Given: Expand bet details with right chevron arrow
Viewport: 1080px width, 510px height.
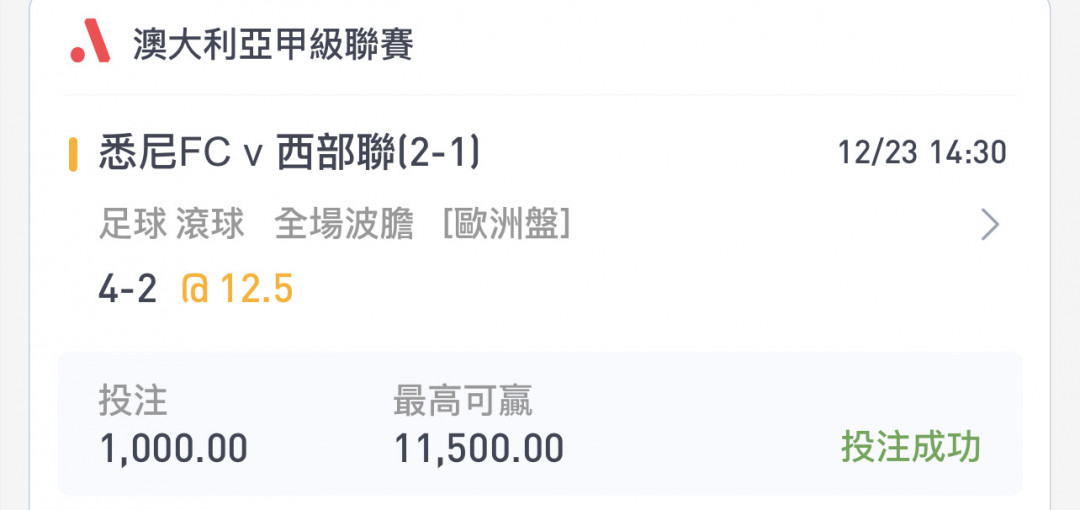Looking at the screenshot, I should coord(990,225).
